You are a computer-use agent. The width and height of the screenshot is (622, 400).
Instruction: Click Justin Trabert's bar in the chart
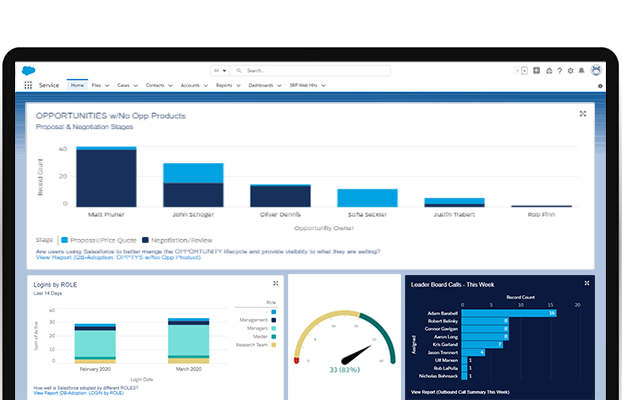click(455, 202)
